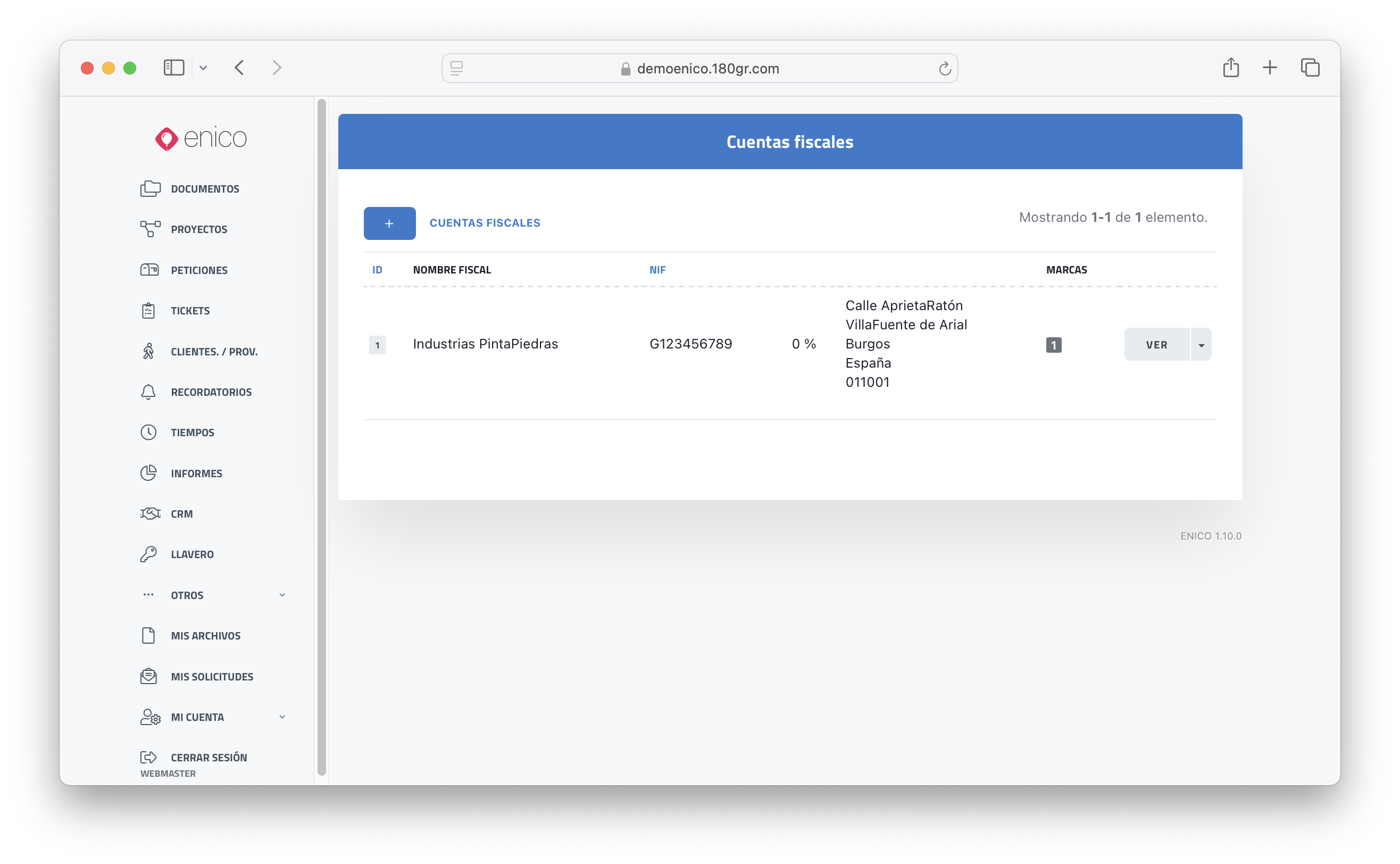Open the Peticiones menu item
Screen dimensions: 1400x864
point(199,270)
